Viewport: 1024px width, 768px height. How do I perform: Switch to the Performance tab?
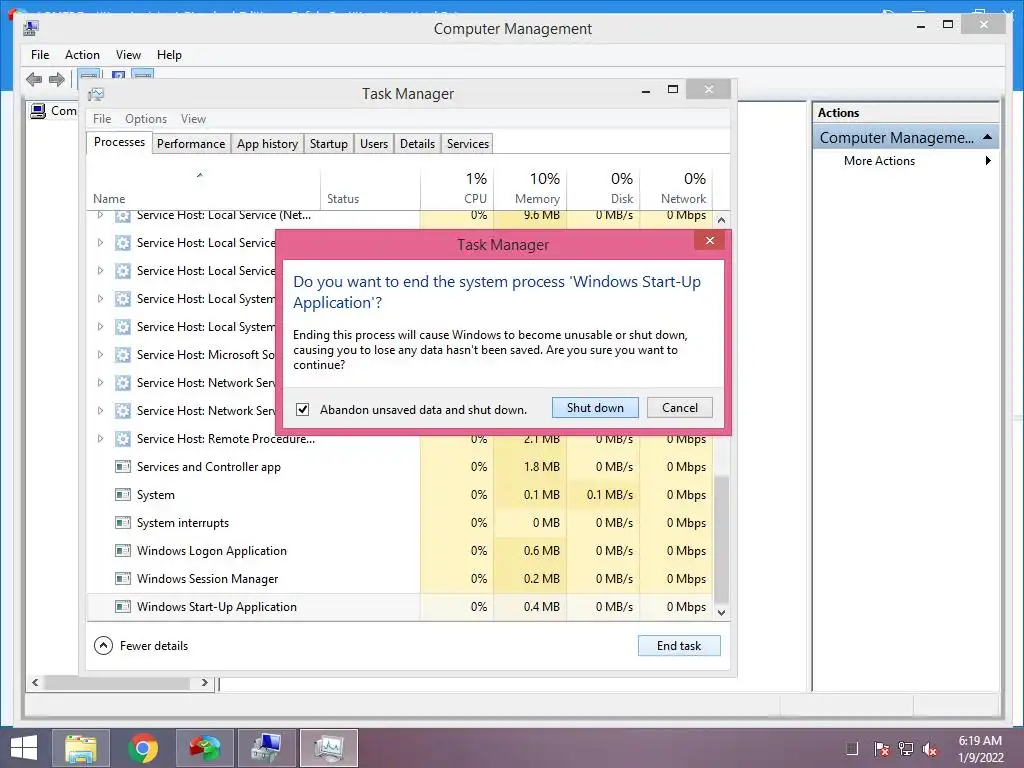pyautogui.click(x=191, y=144)
